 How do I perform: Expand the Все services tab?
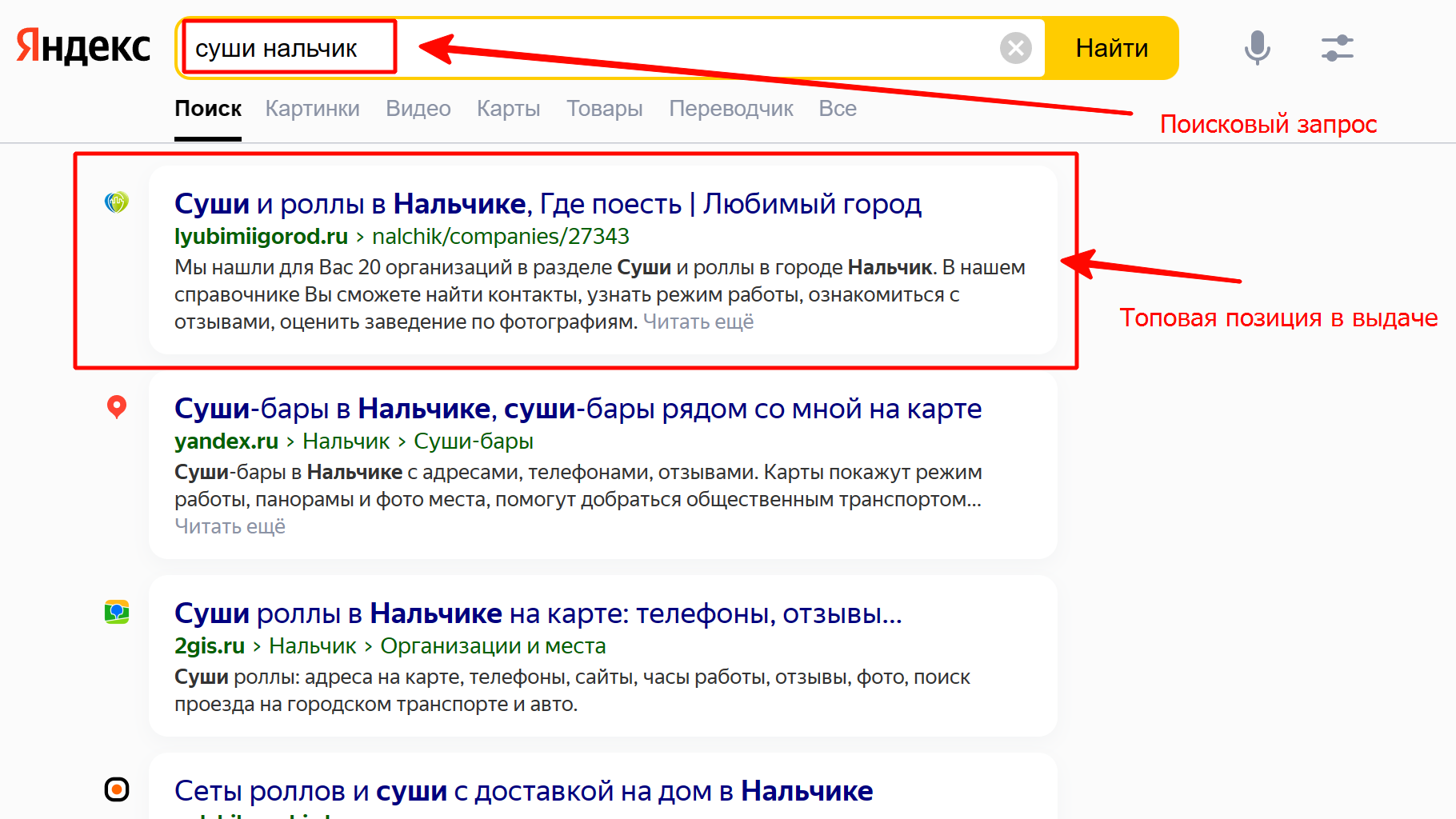pyautogui.click(x=838, y=109)
